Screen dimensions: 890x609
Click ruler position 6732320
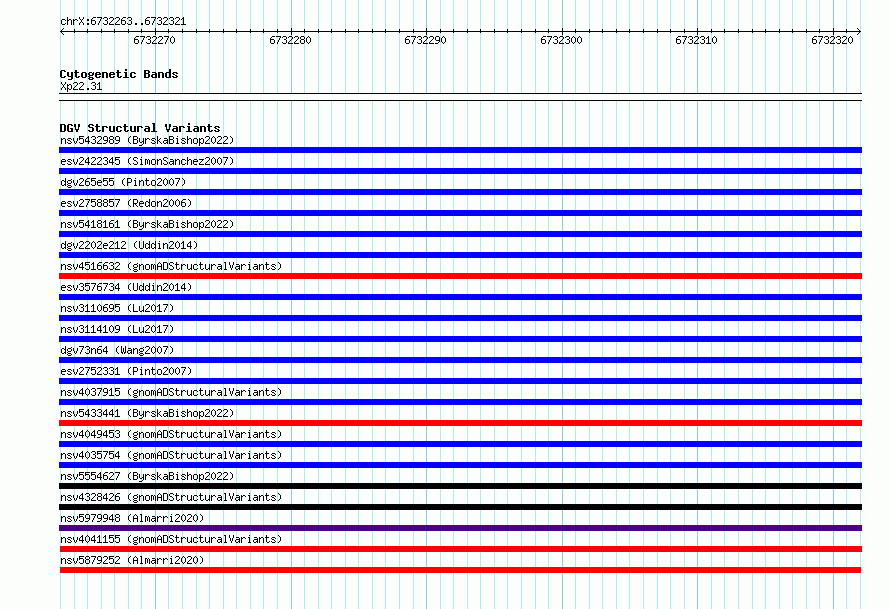coord(832,40)
